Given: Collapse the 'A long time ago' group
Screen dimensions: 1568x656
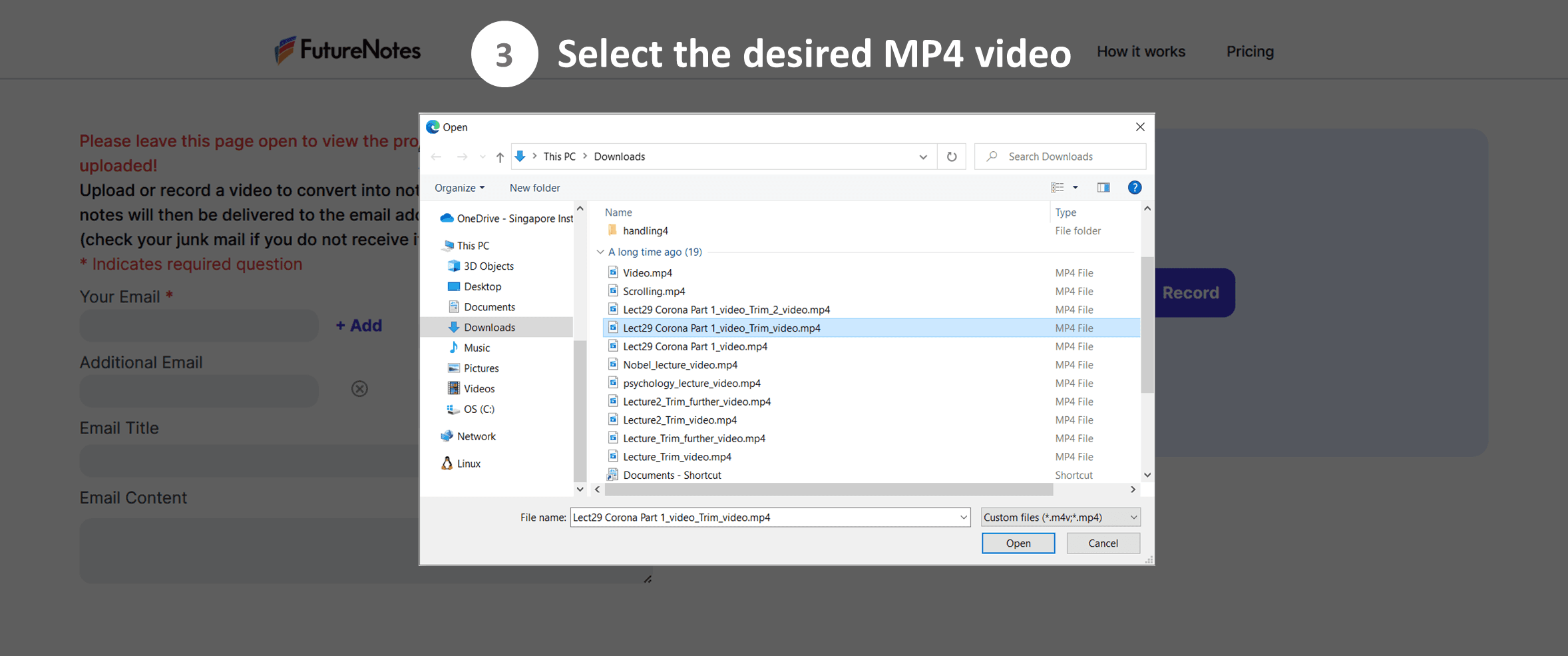Looking at the screenshot, I should click(600, 252).
